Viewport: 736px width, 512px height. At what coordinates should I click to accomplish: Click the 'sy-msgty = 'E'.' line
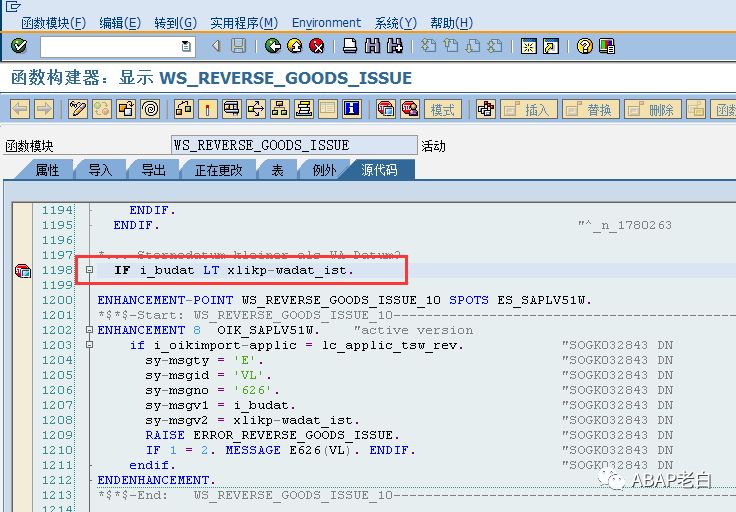pos(204,360)
